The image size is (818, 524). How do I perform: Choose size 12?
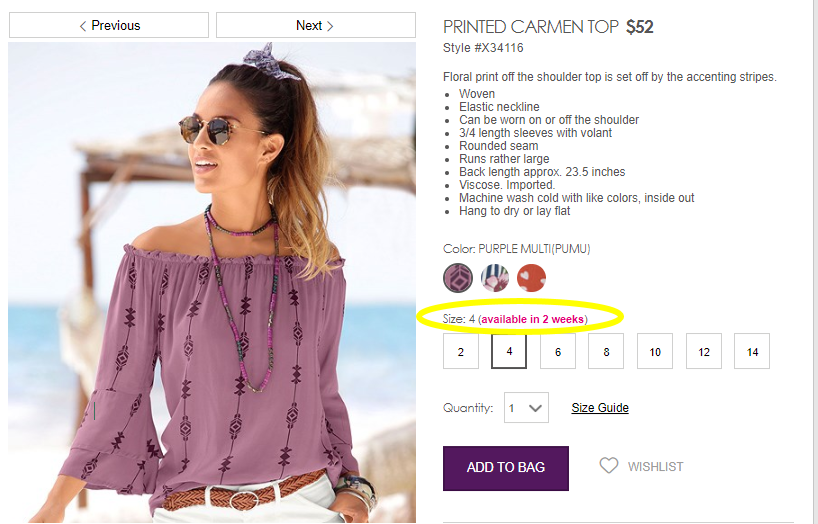click(703, 352)
